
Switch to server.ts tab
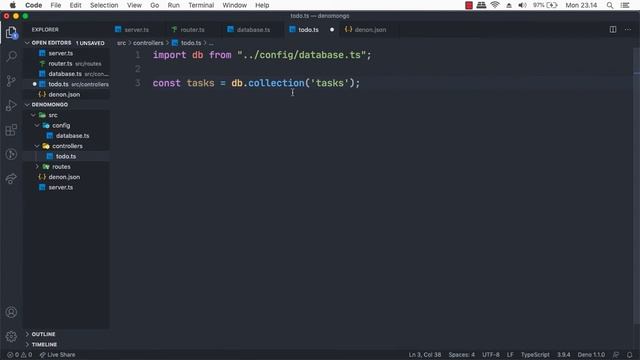click(x=136, y=29)
